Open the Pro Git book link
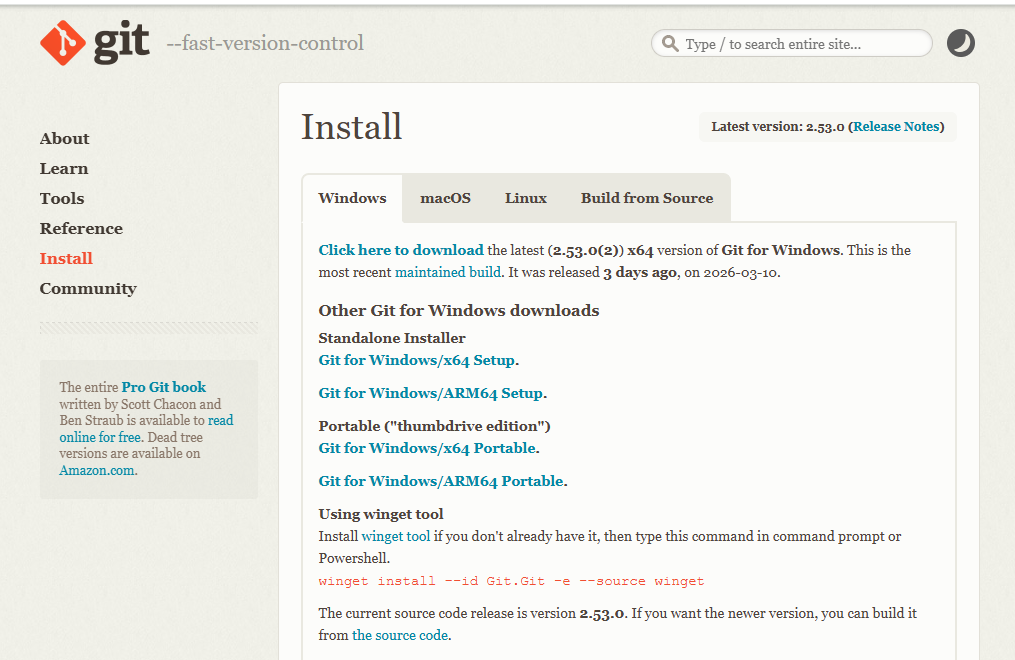 pos(164,387)
